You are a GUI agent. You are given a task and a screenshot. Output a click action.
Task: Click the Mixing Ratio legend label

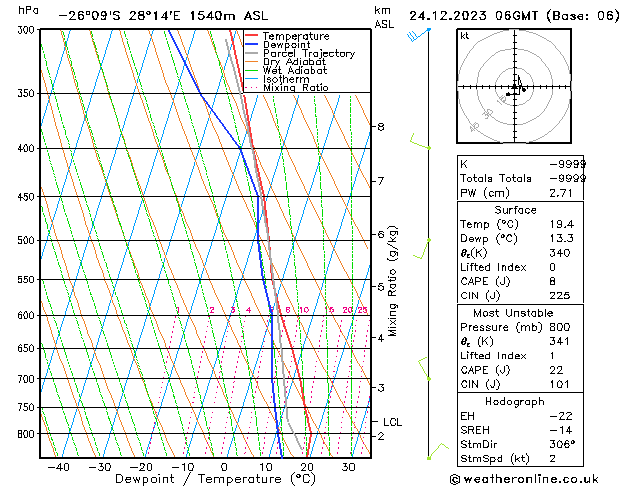(x=296, y=88)
